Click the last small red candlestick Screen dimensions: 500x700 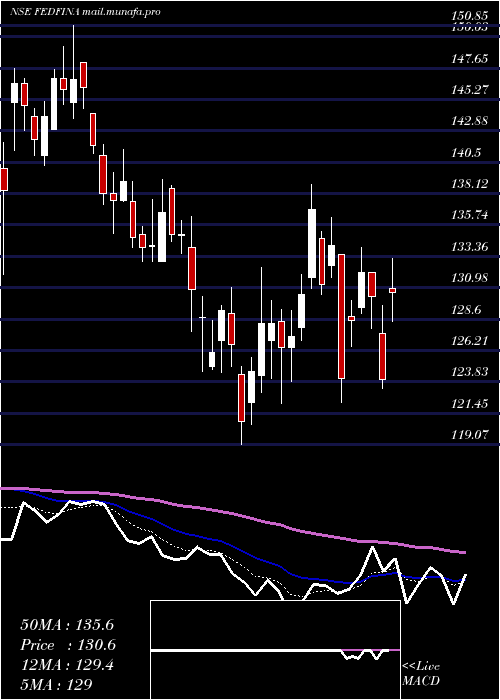[x=393, y=290]
